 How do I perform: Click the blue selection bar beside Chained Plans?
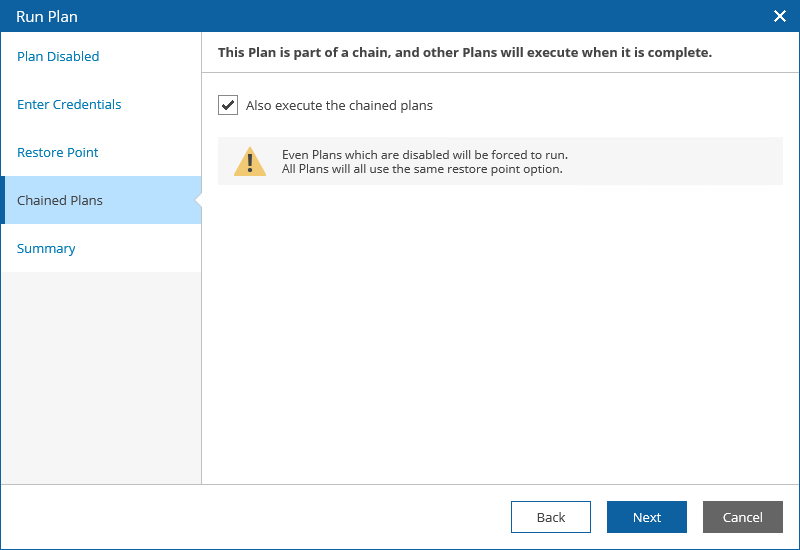point(4,200)
